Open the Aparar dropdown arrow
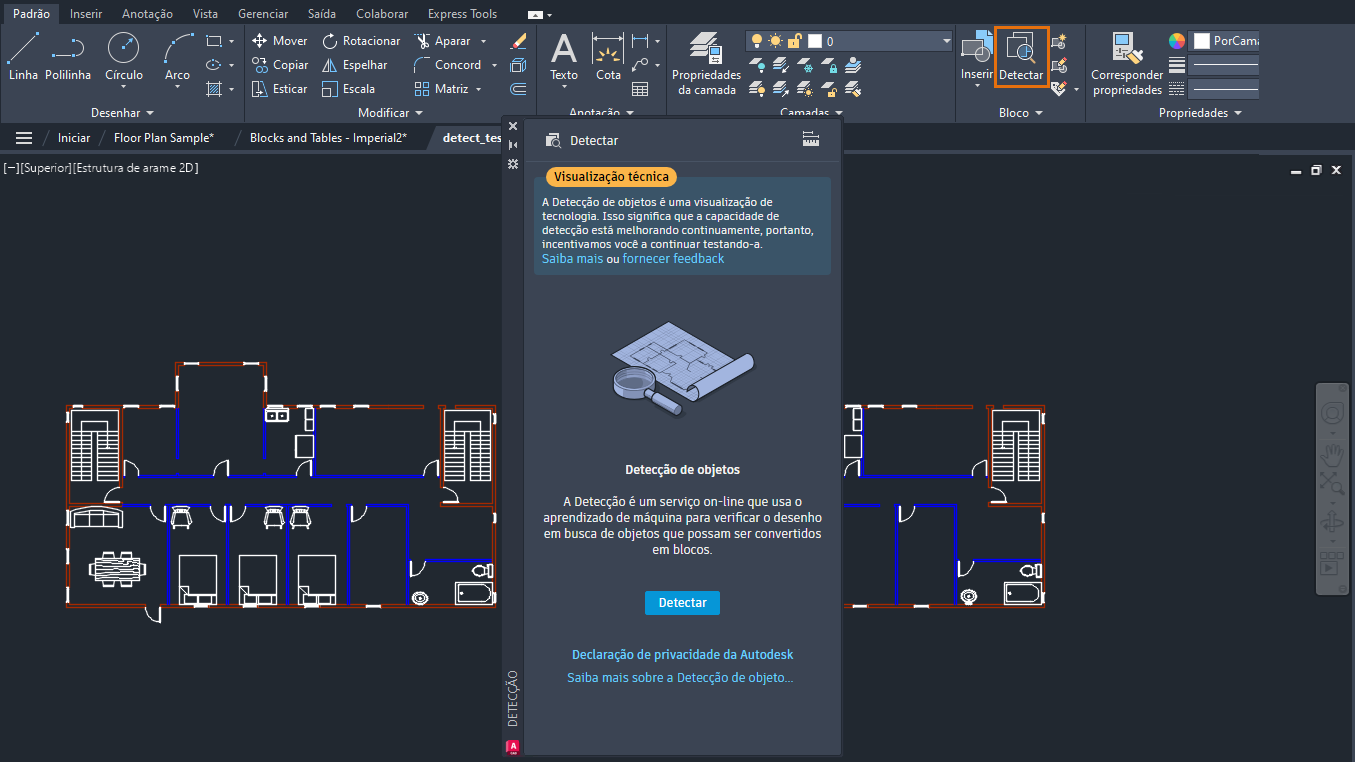1355x762 pixels. 483,41
